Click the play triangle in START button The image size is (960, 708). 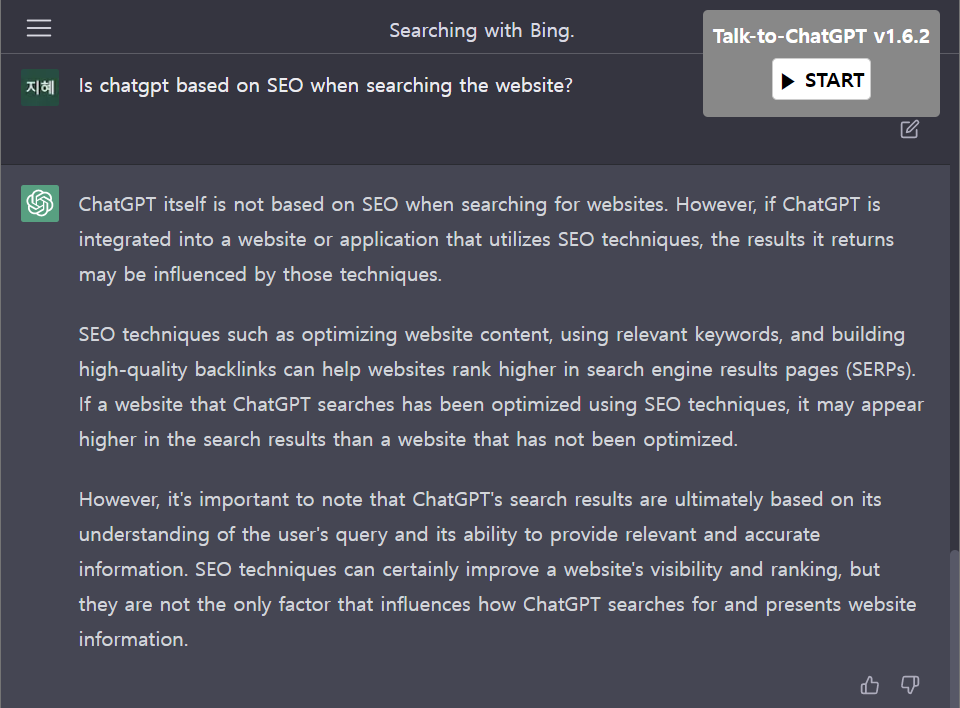788,81
